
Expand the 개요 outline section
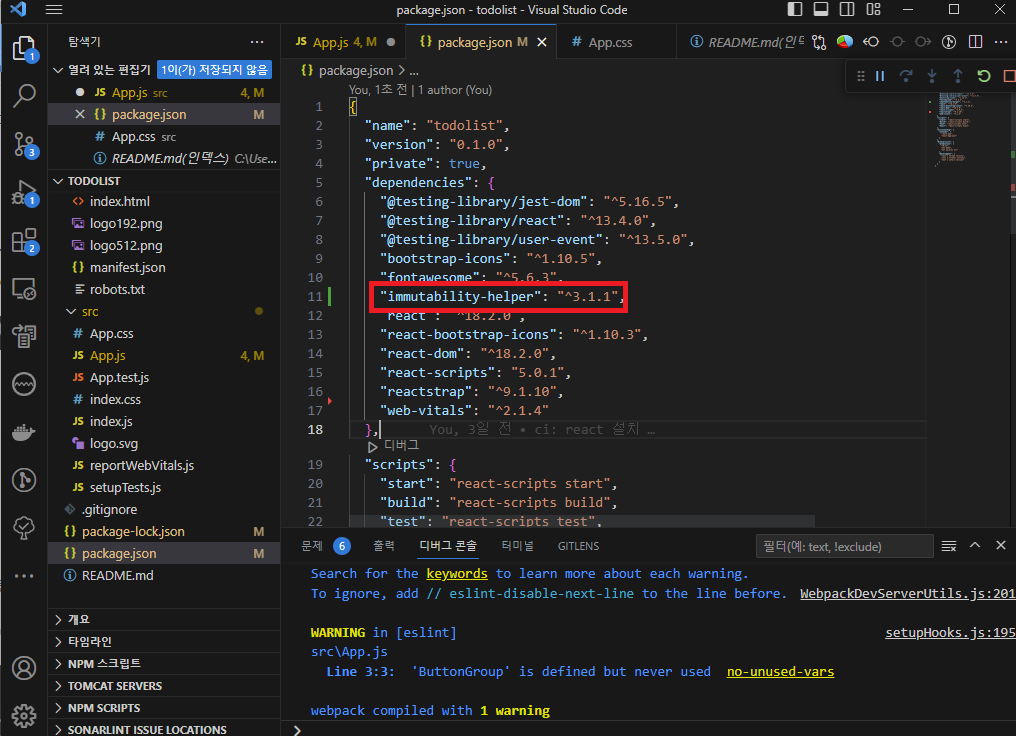[x=165, y=619]
